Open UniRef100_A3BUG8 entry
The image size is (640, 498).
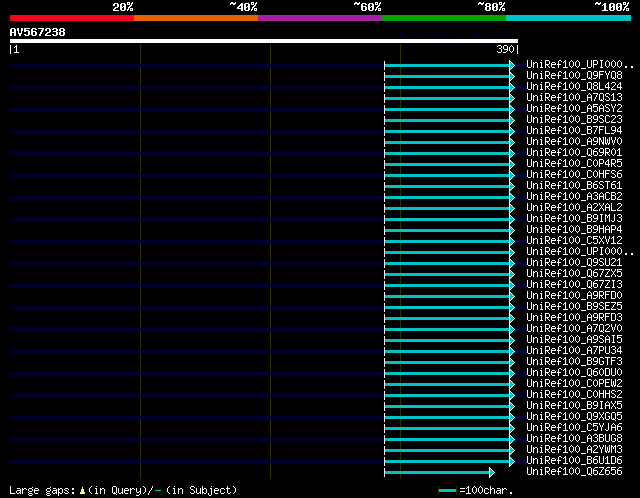574,439
